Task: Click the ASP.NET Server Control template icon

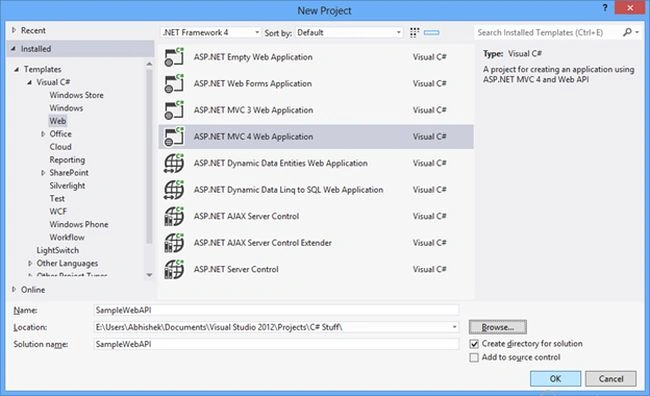Action: [x=174, y=270]
